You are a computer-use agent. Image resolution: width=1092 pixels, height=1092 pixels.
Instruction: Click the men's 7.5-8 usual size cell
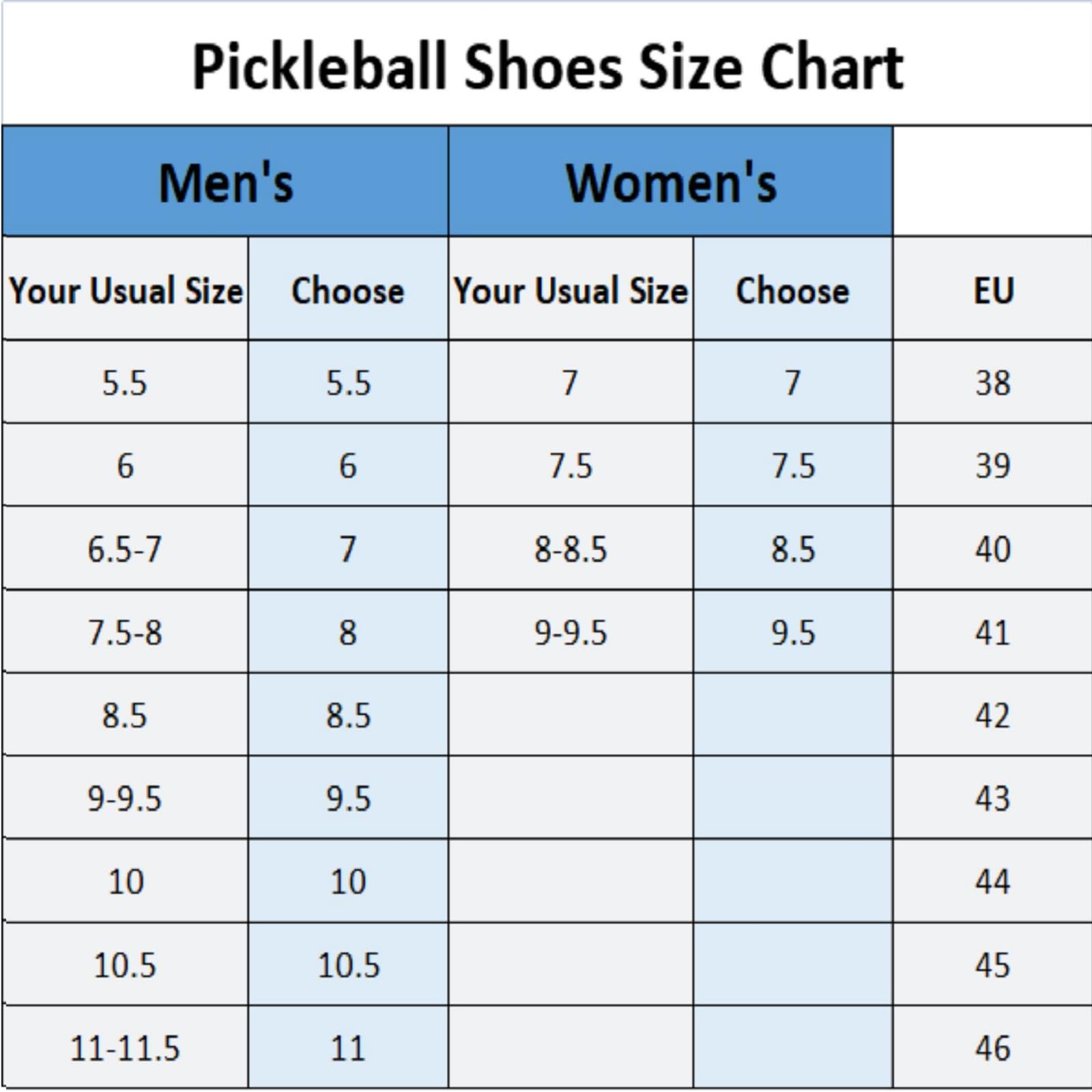point(125,633)
